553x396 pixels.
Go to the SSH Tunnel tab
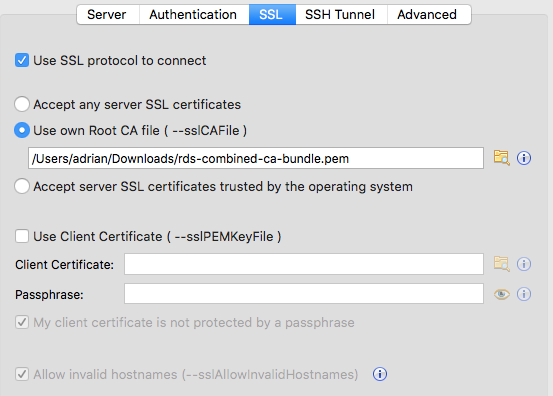[341, 14]
